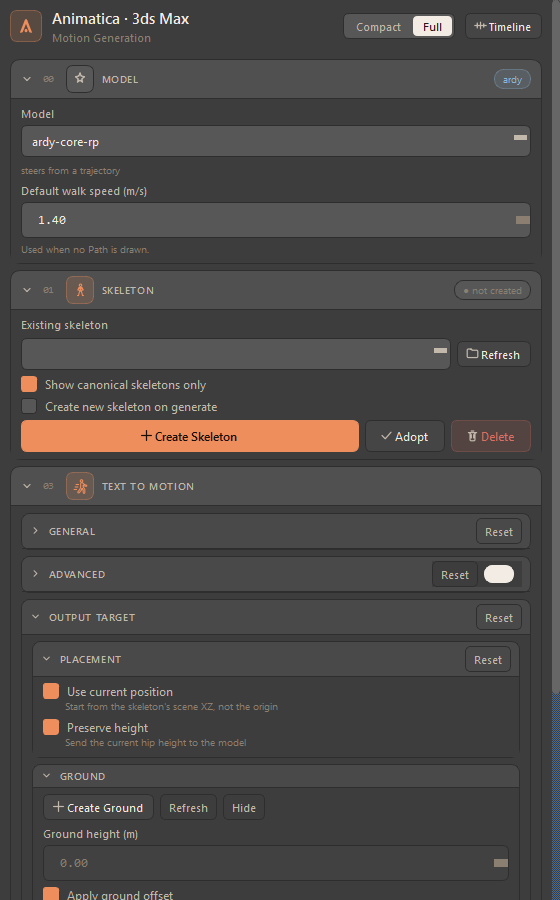Click the "steers from a trajectory" hint
560x900 pixels.
click(x=71, y=170)
